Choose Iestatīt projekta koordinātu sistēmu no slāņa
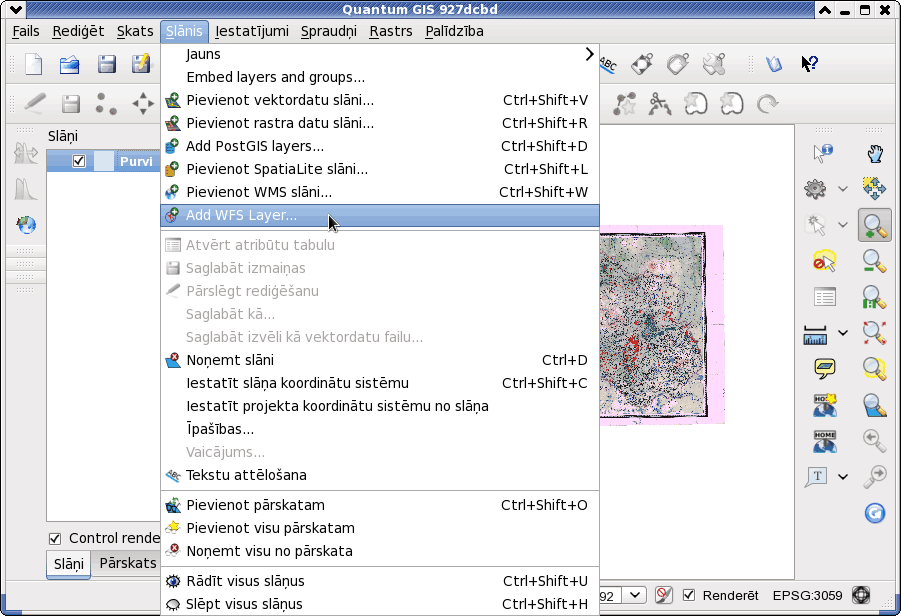The image size is (901, 616). (380, 406)
